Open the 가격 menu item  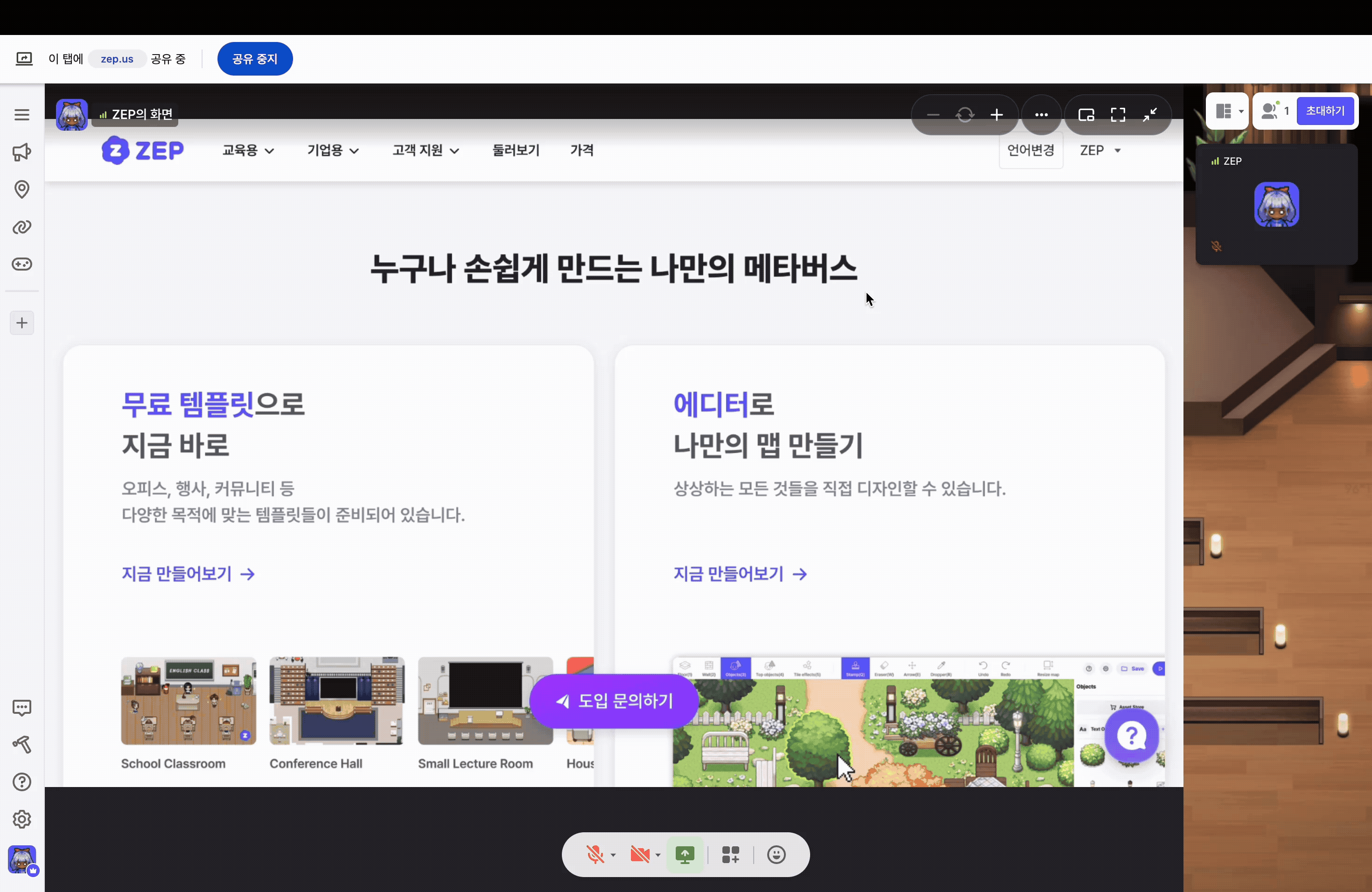point(581,150)
